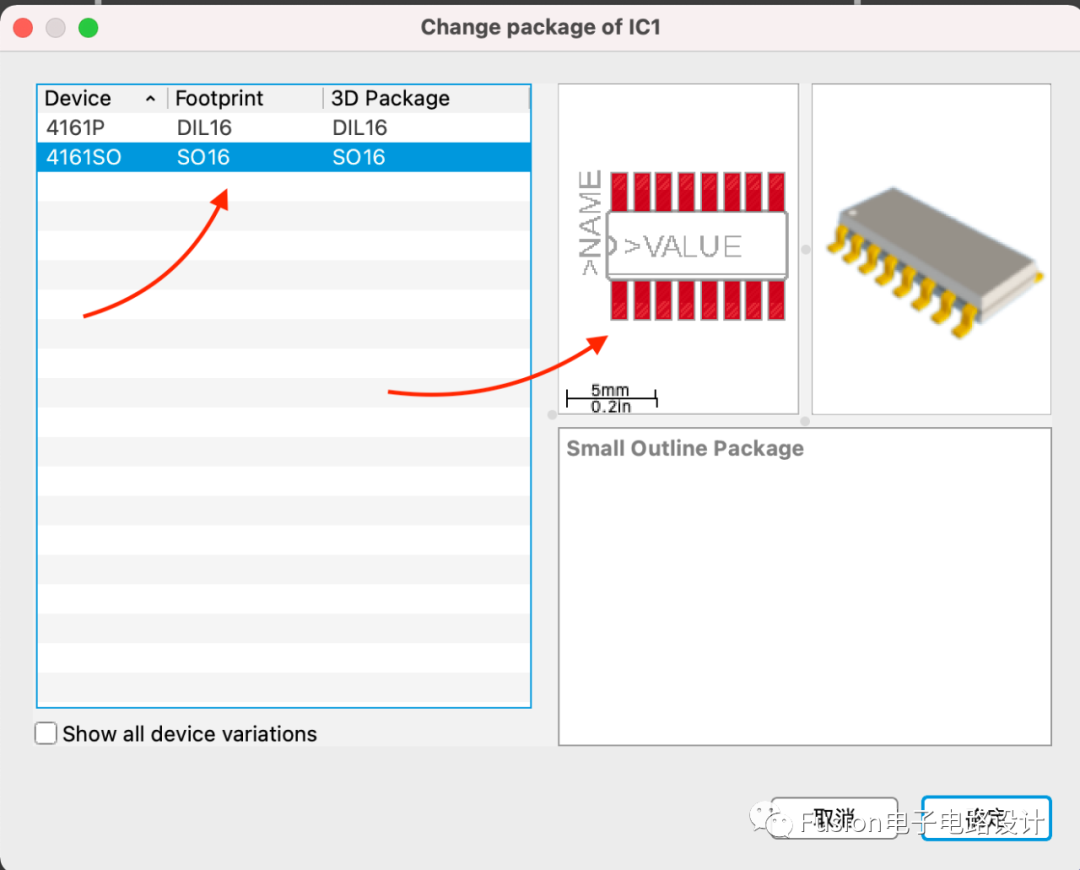
Task: Click the splitter handle below the 3D preview
Action: click(804, 420)
